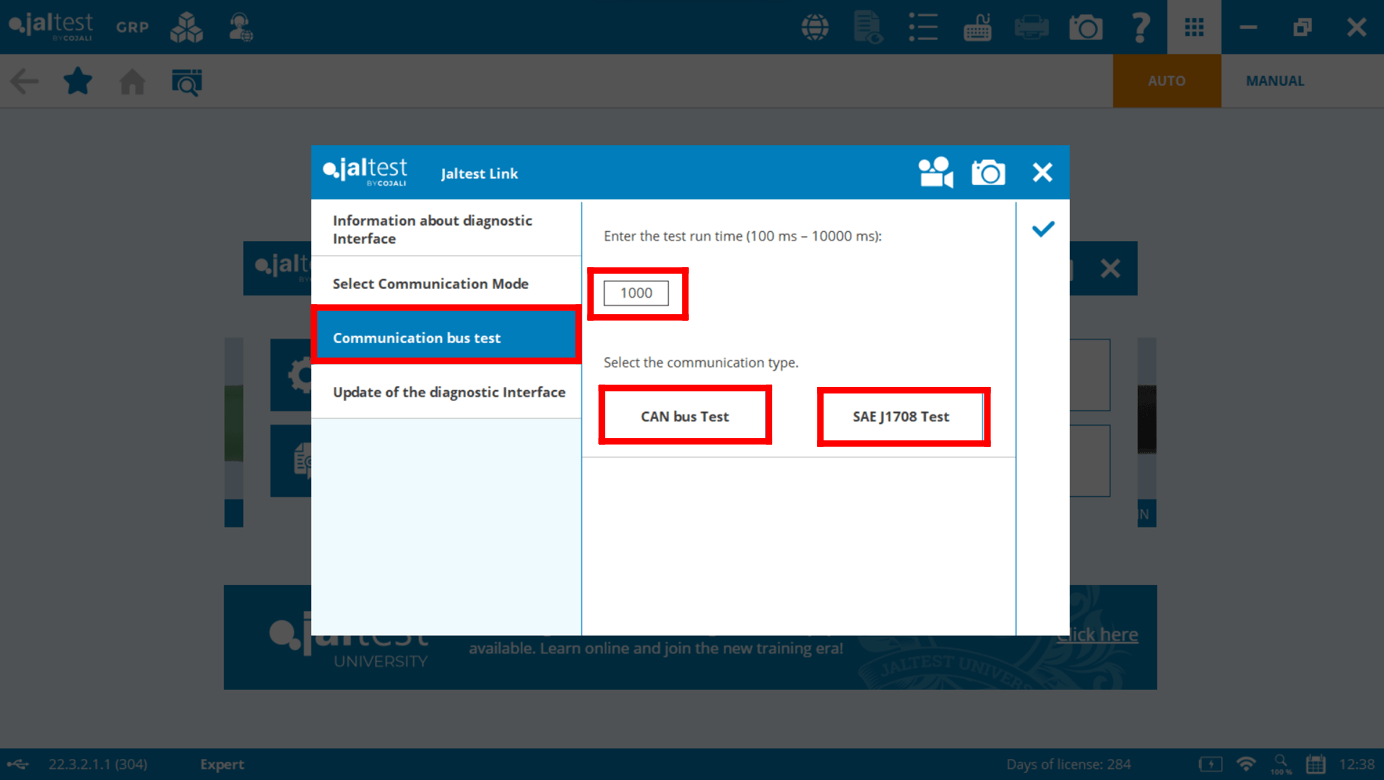Viewport: 1384px width, 780px height.
Task: Minimize the Jaltest main window
Action: (1248, 27)
